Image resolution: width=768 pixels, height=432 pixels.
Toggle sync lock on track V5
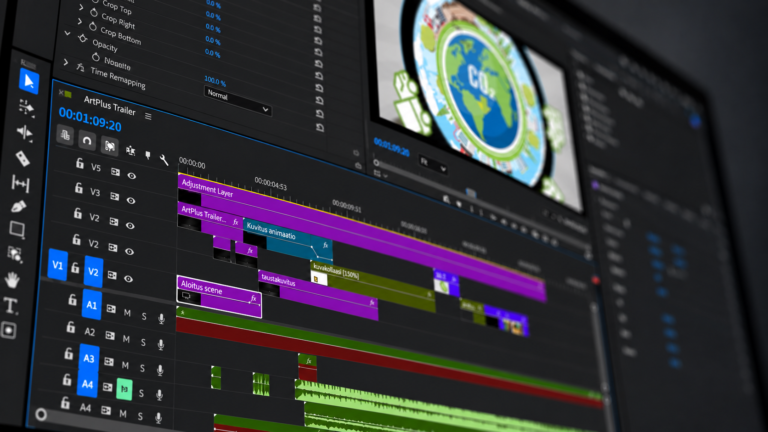tap(115, 172)
